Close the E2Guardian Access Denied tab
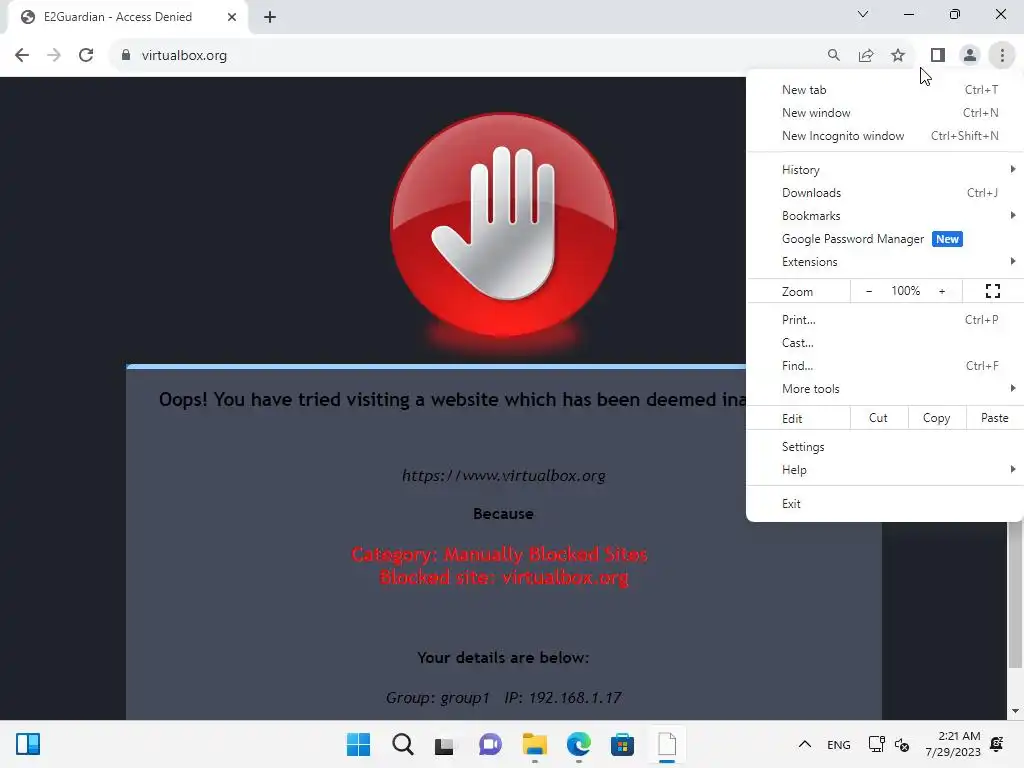 pos(232,17)
